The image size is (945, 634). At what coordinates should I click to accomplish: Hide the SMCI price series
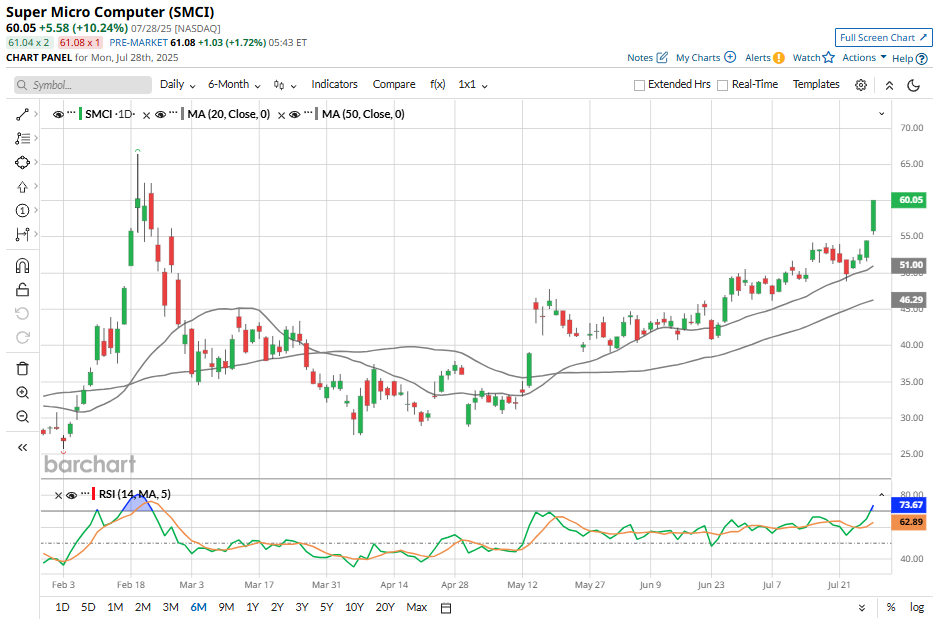[58, 115]
